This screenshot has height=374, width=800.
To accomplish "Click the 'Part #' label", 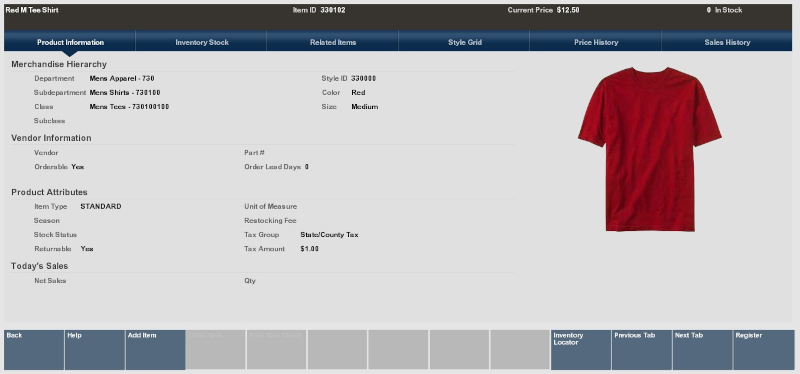I will pyautogui.click(x=254, y=153).
